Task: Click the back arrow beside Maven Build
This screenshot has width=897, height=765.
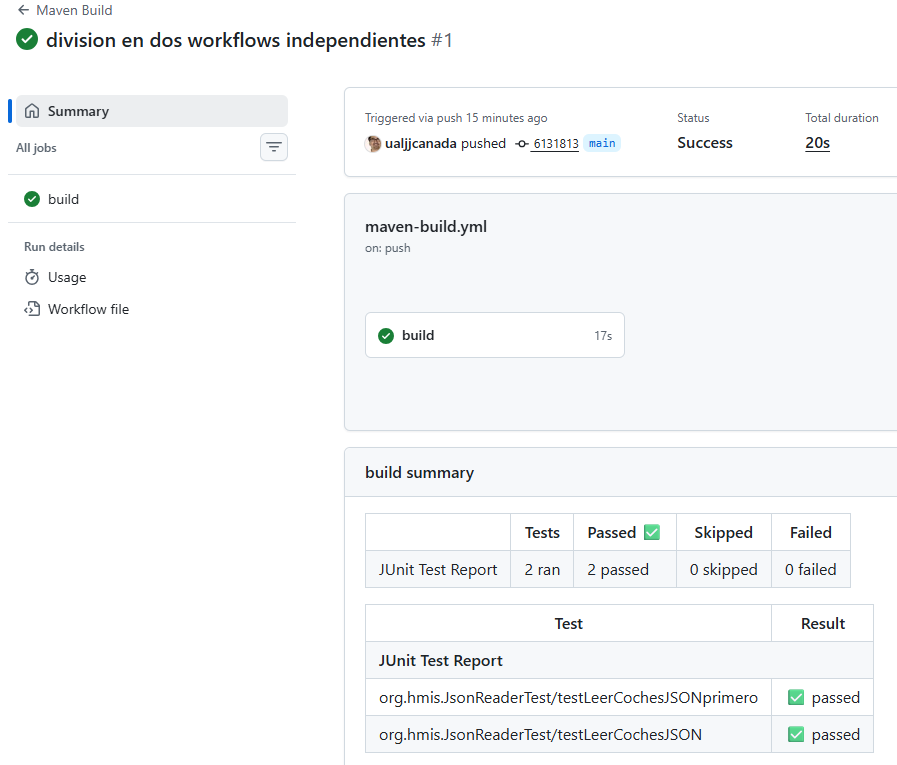Action: (x=23, y=10)
